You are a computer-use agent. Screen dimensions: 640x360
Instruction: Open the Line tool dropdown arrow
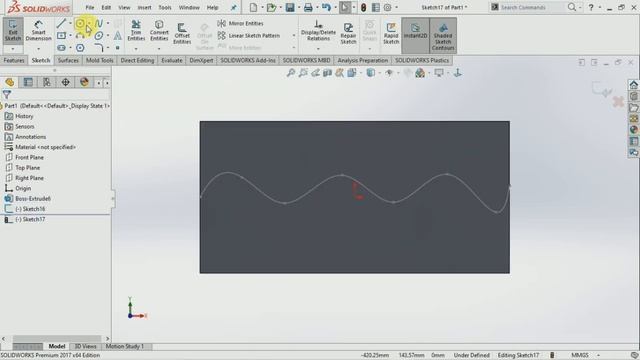[70, 23]
